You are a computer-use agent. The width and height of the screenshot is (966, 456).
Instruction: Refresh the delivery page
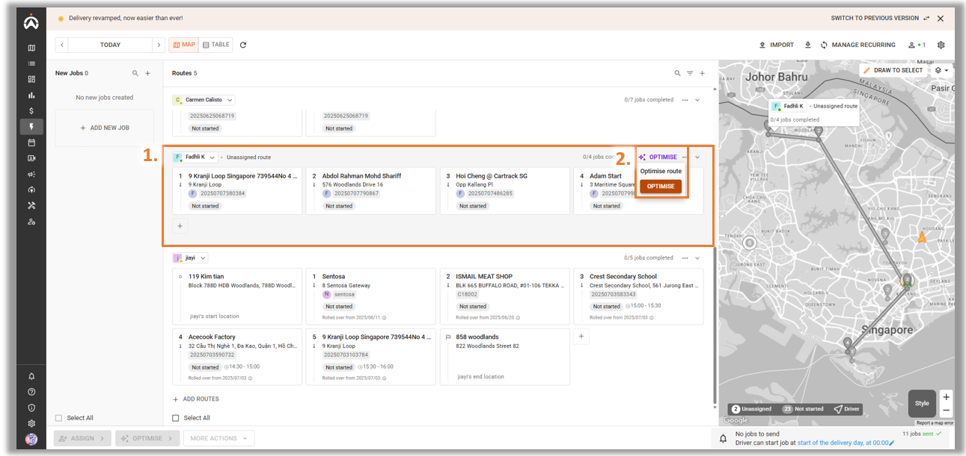click(243, 45)
